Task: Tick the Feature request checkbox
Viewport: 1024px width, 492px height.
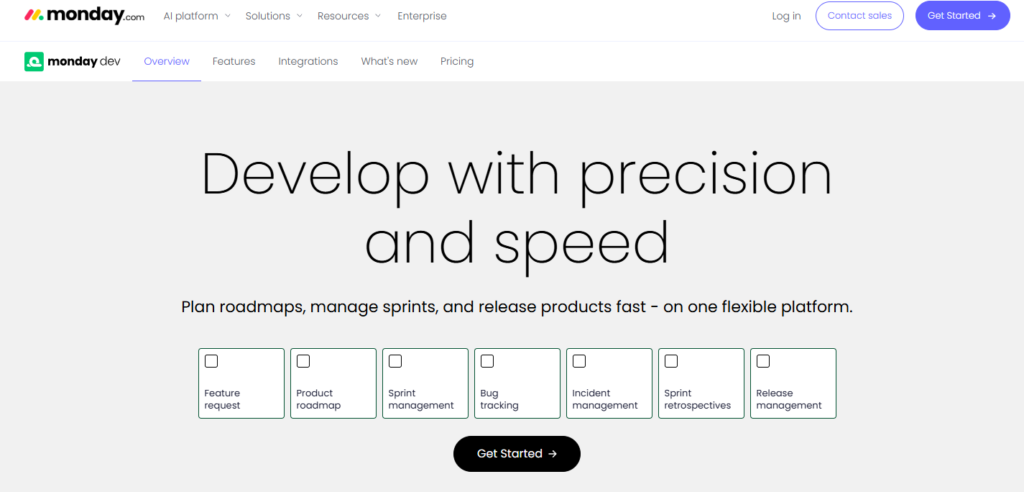Action: (211, 361)
